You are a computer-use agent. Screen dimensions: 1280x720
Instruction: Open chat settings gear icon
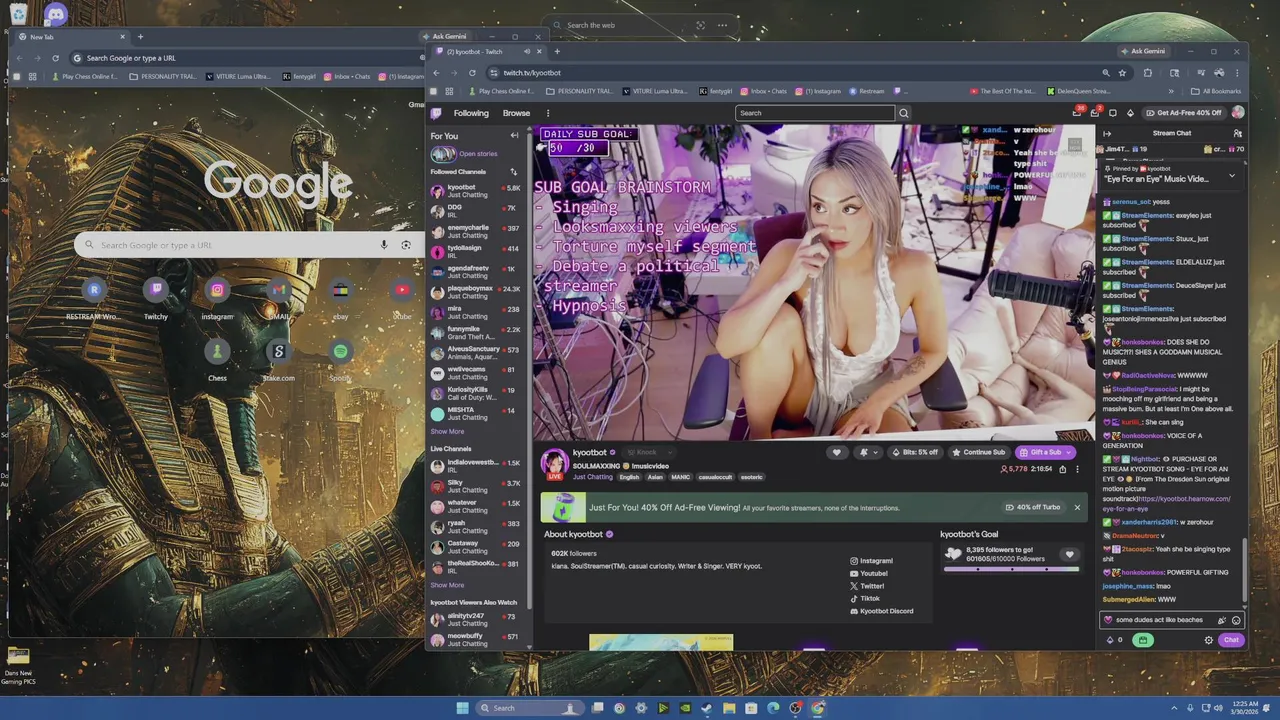click(x=1208, y=640)
